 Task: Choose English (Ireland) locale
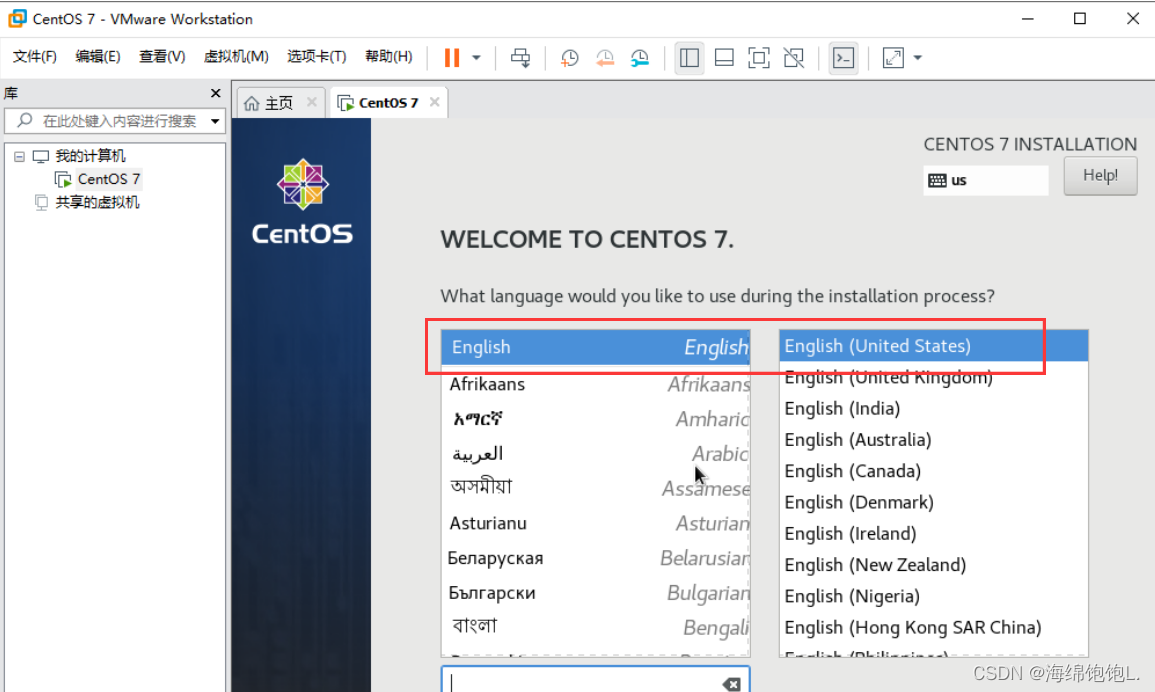(x=933, y=534)
